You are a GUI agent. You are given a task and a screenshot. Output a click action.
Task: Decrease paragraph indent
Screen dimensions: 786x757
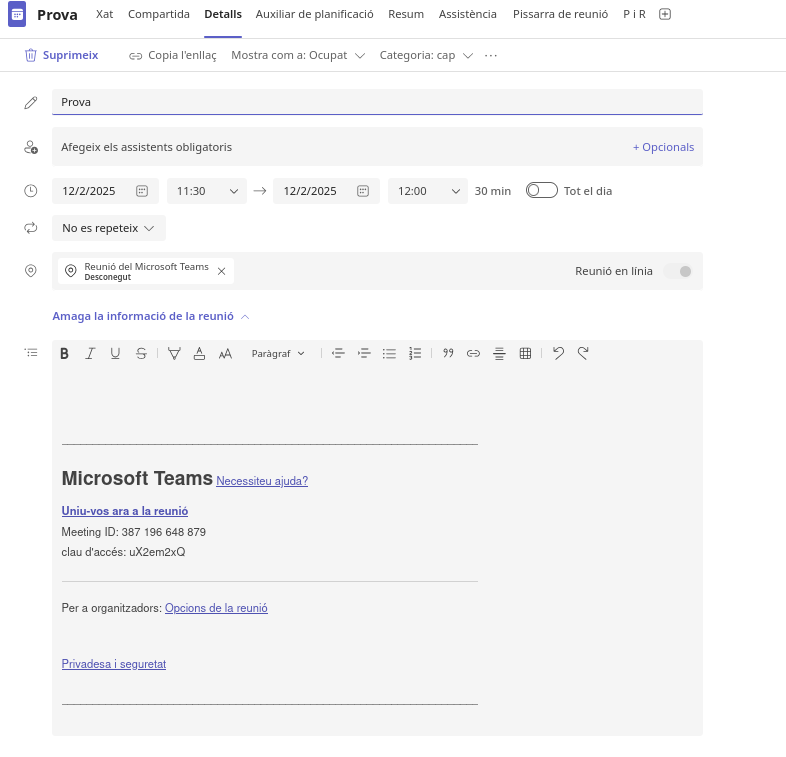[x=338, y=354]
